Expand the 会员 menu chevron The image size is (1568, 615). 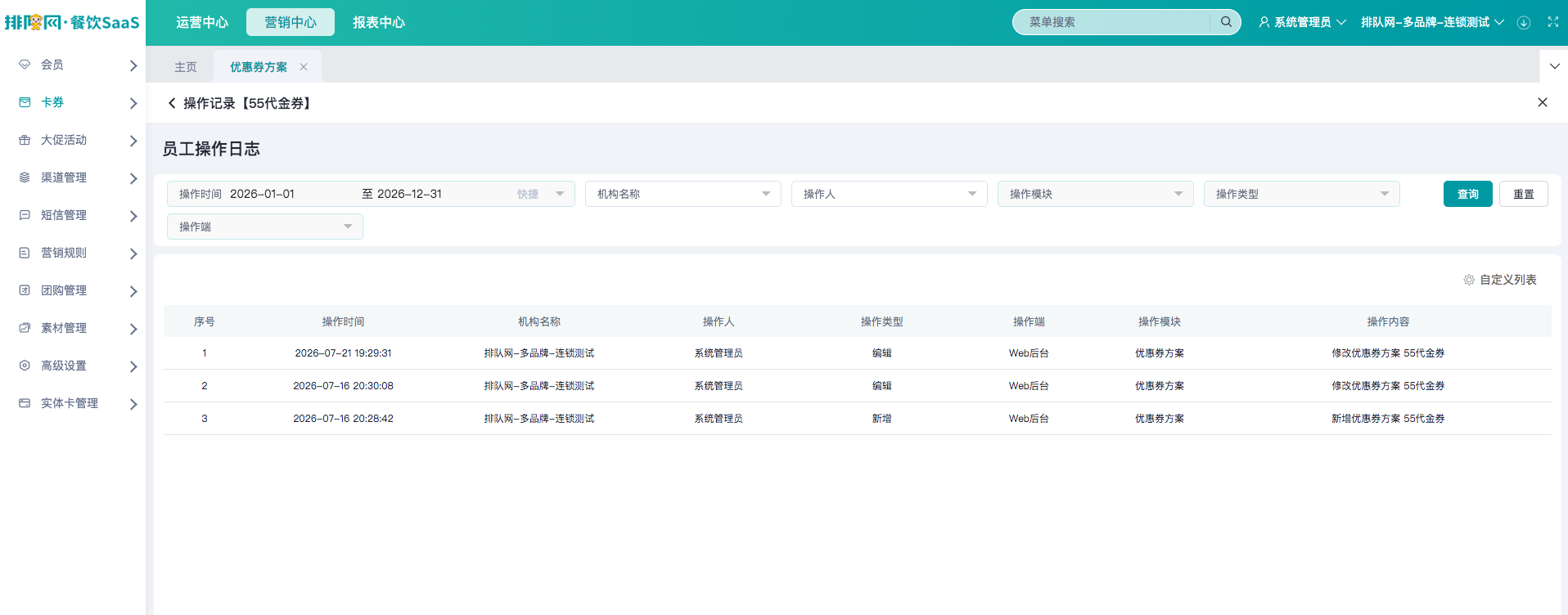133,65
